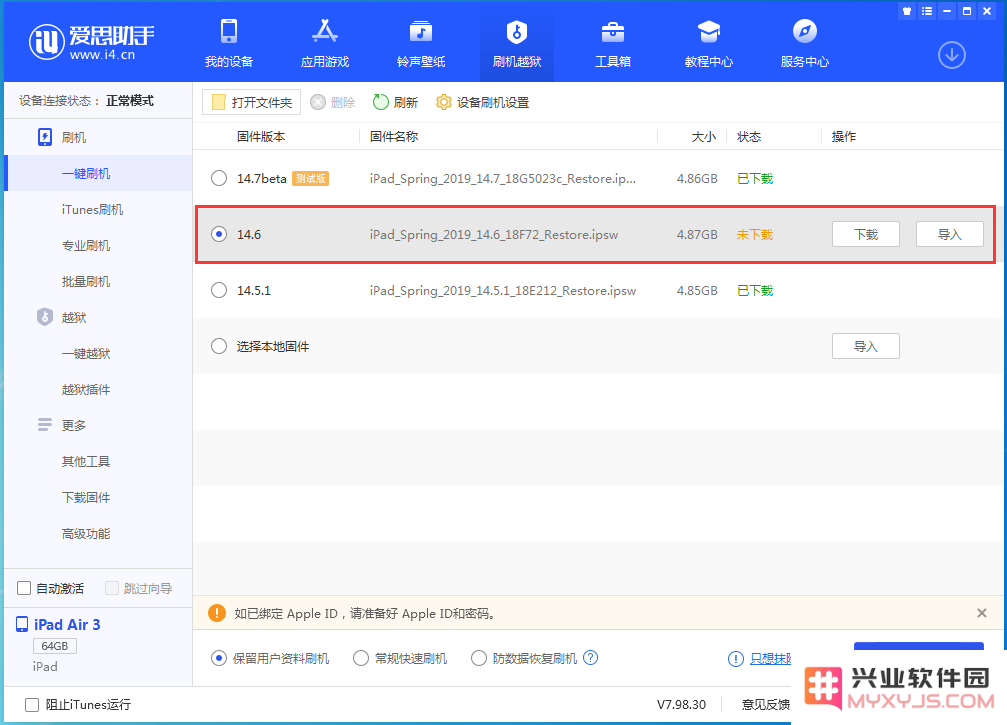
Task: Open 批量刷机 sidebar item
Action: tap(86, 281)
